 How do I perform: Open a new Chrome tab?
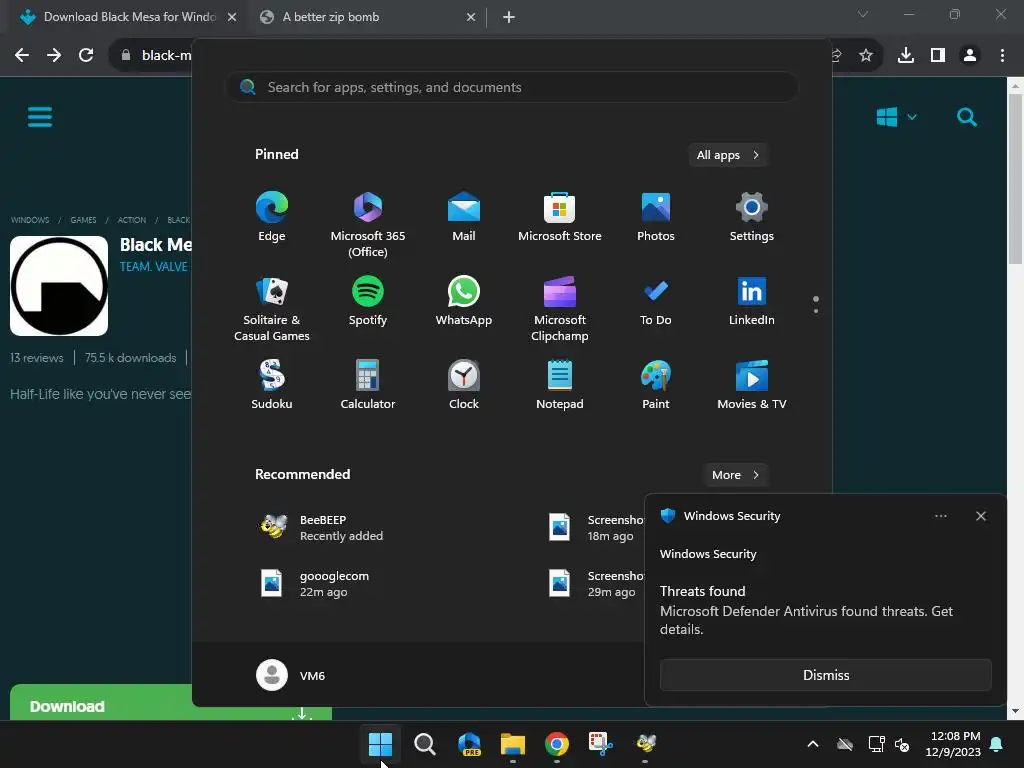click(x=509, y=17)
